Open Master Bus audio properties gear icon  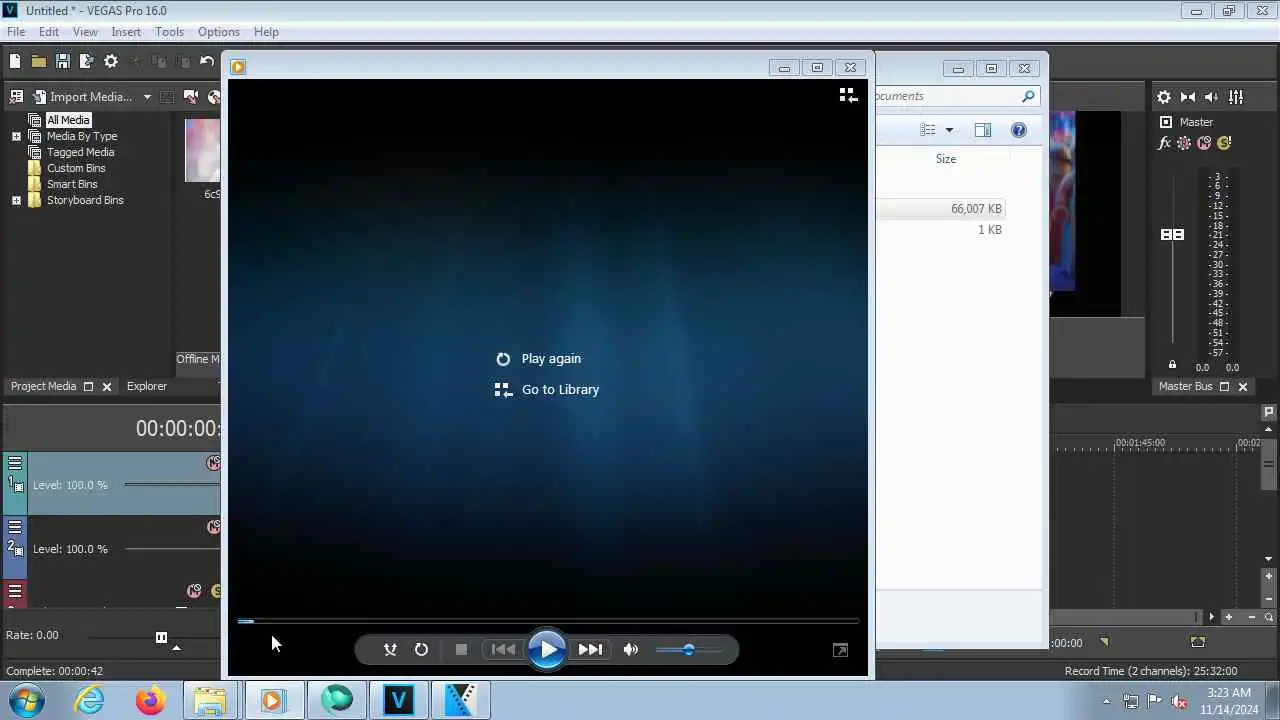[1164, 97]
